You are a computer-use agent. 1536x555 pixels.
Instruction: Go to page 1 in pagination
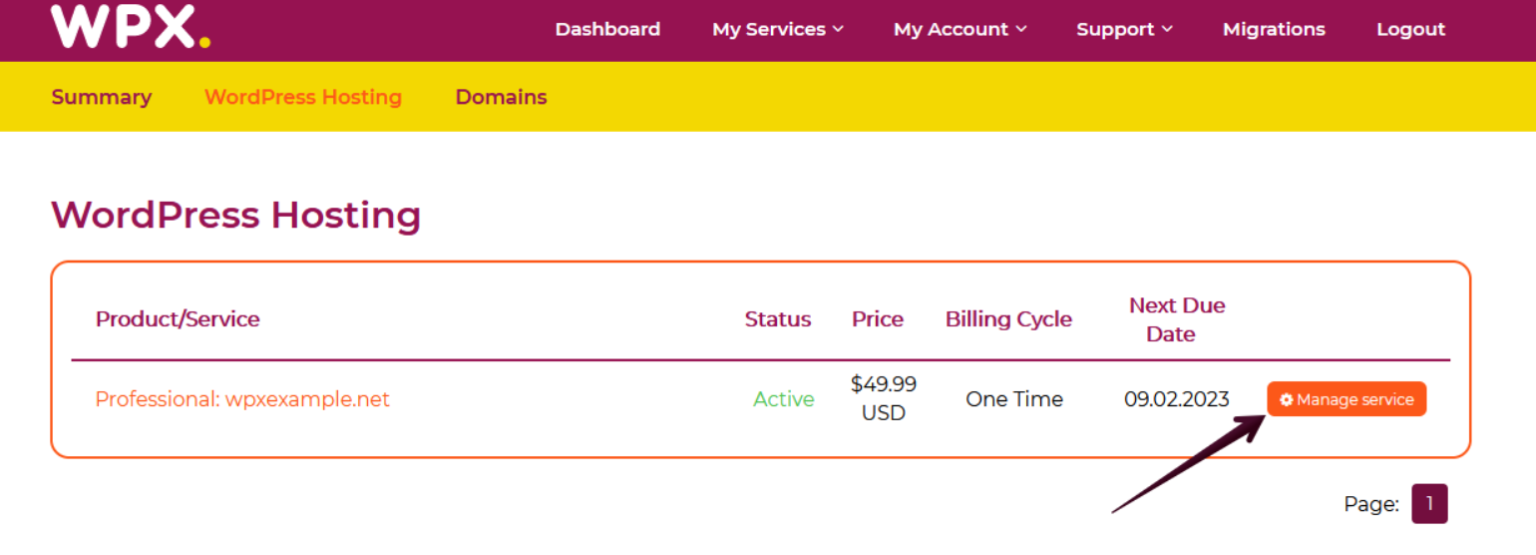tap(1429, 504)
